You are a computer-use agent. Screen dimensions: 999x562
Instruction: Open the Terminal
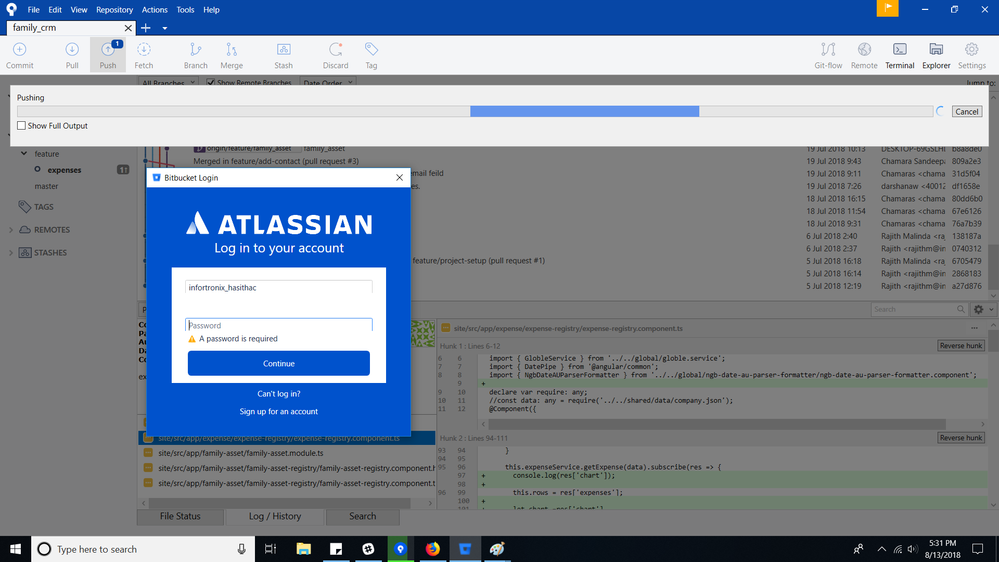click(x=900, y=55)
